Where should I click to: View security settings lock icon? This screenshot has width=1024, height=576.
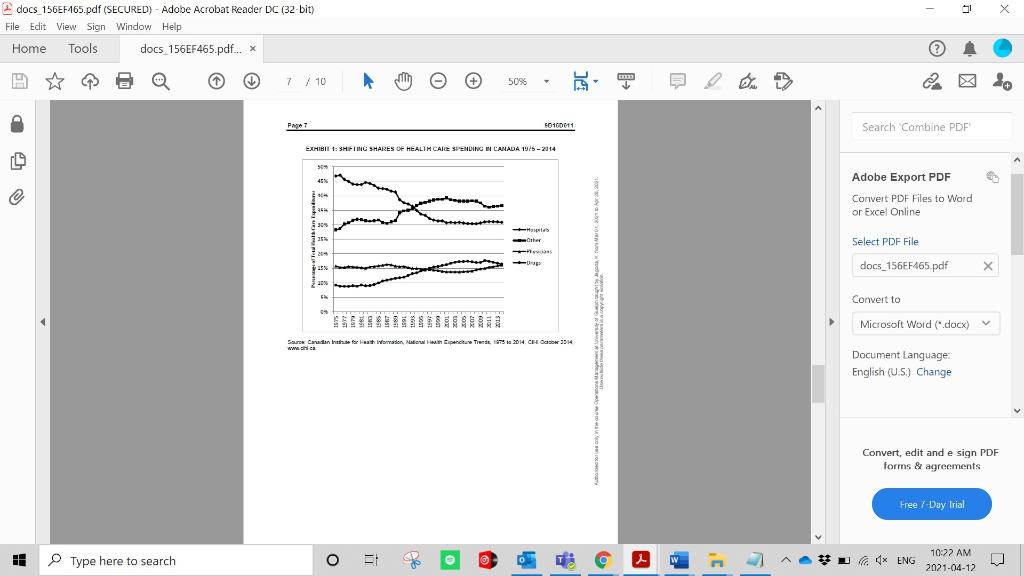[x=18, y=124]
